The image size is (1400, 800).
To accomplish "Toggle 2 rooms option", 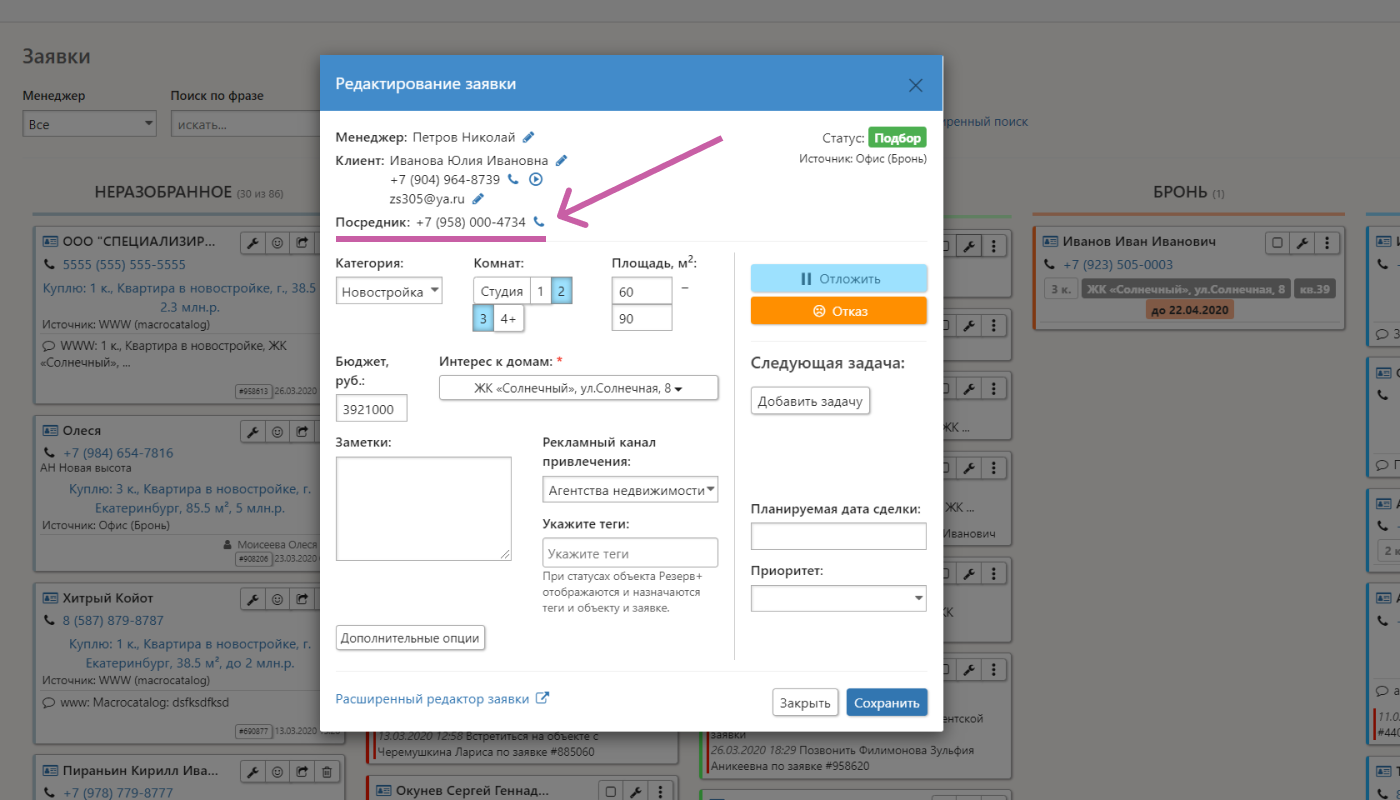I will click(x=561, y=291).
